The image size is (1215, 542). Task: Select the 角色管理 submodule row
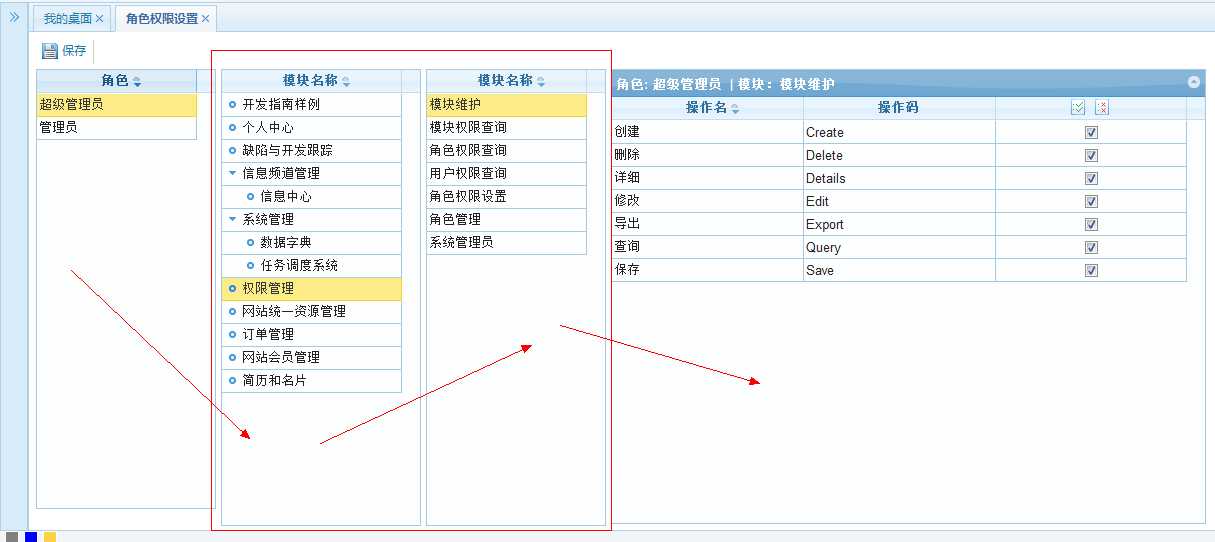click(x=506, y=219)
